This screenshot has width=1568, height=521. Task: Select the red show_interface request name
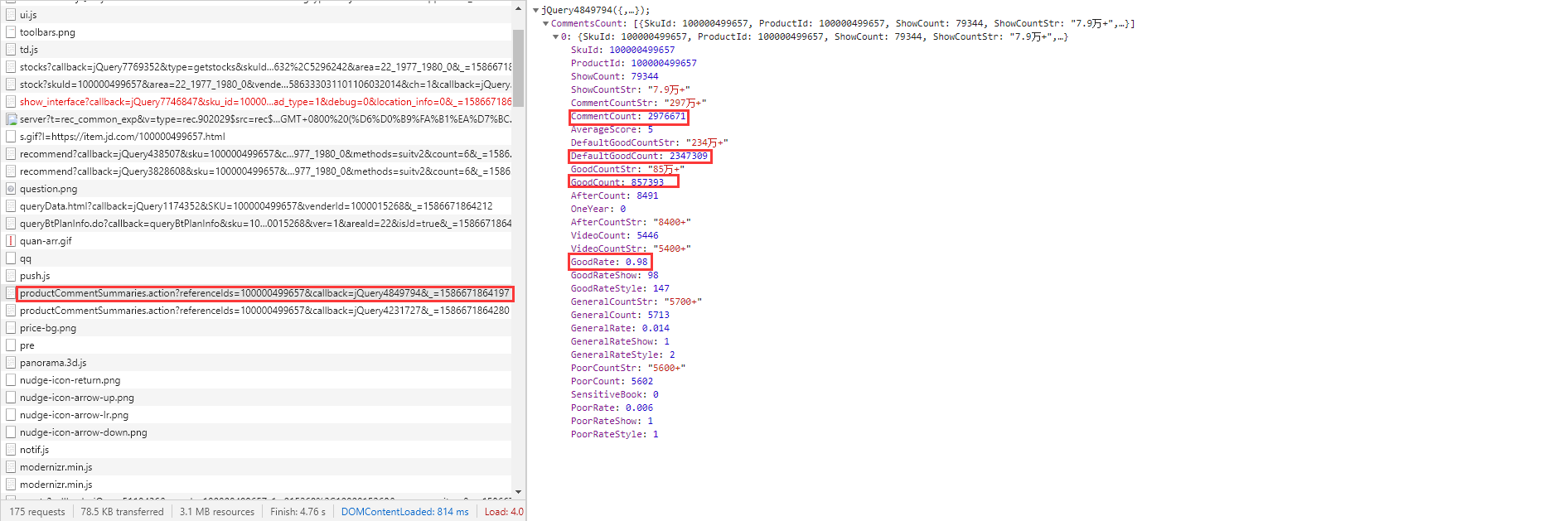(265, 102)
